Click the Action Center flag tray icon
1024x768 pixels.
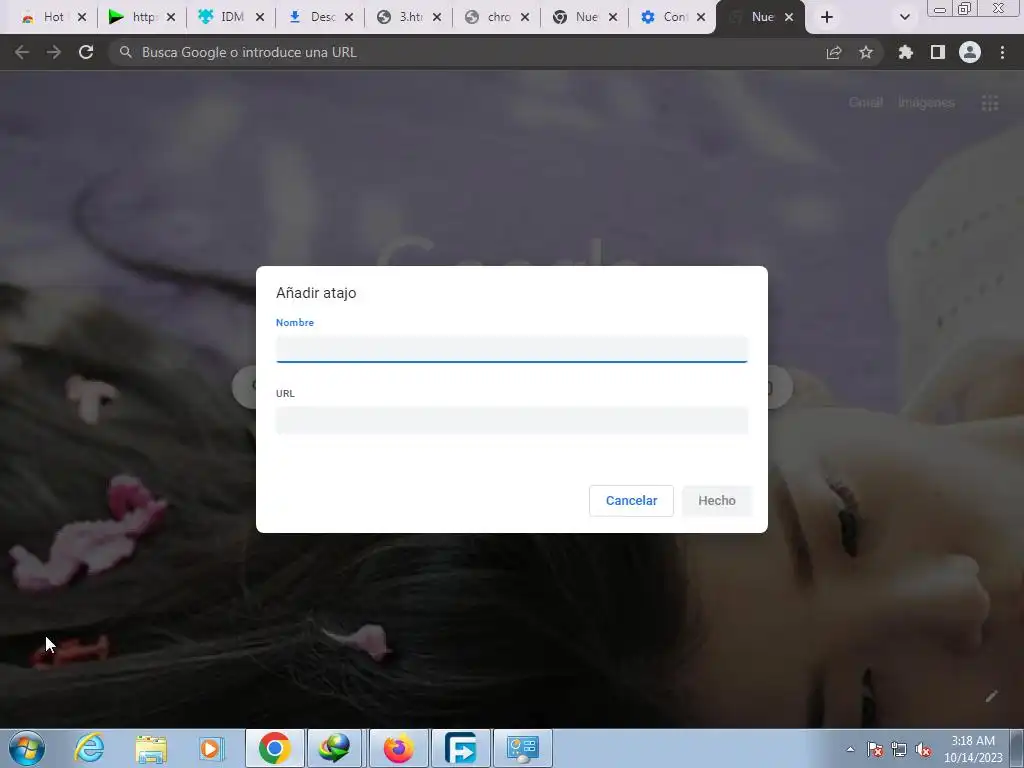pyautogui.click(x=875, y=749)
